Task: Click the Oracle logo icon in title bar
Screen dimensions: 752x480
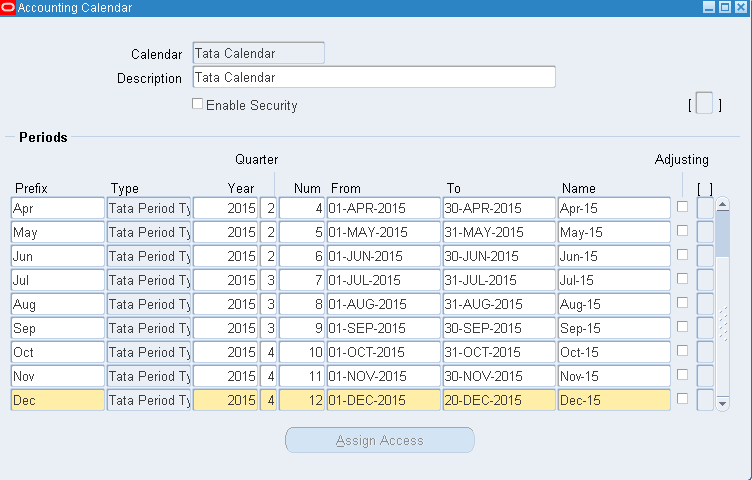Action: point(9,8)
